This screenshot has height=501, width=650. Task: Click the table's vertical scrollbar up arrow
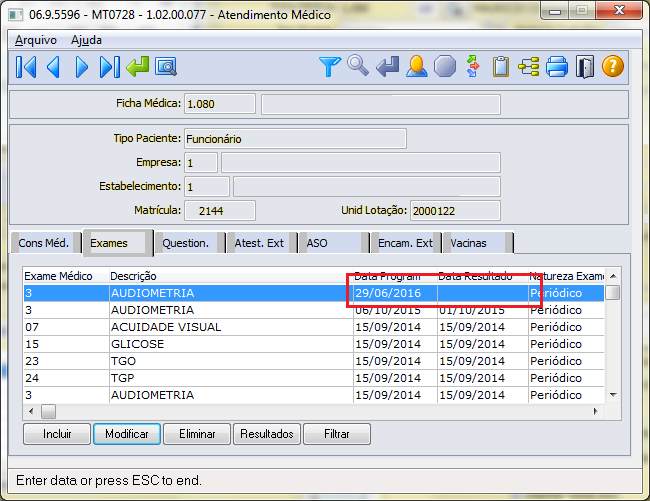click(x=613, y=276)
